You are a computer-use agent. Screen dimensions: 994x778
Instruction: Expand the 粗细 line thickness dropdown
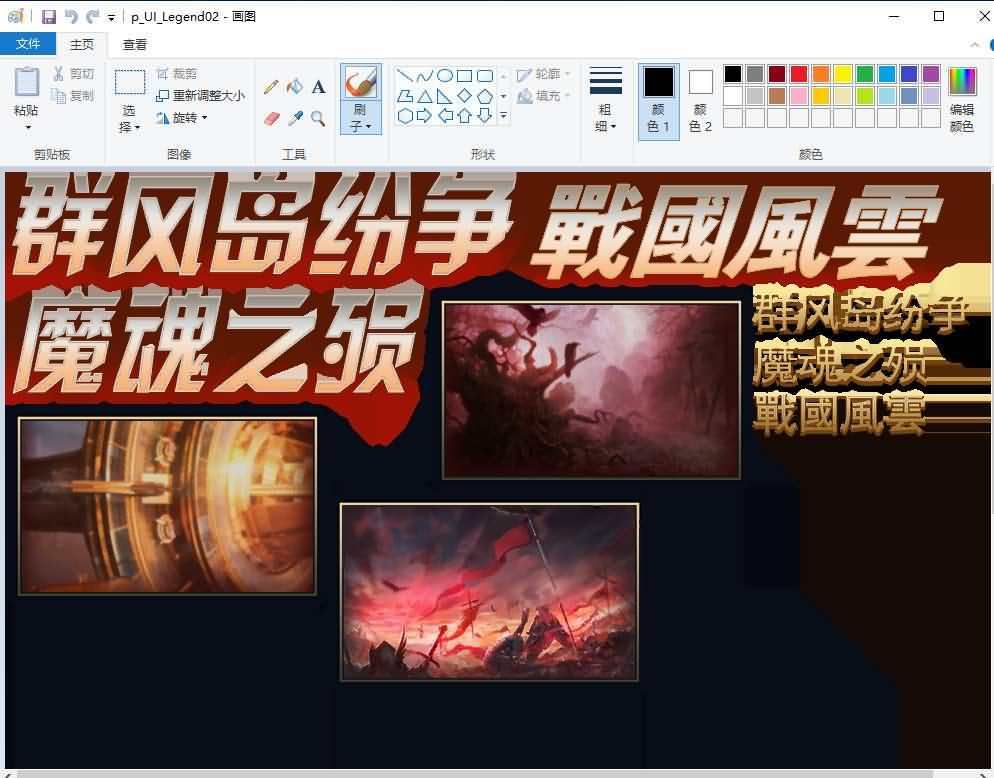605,118
